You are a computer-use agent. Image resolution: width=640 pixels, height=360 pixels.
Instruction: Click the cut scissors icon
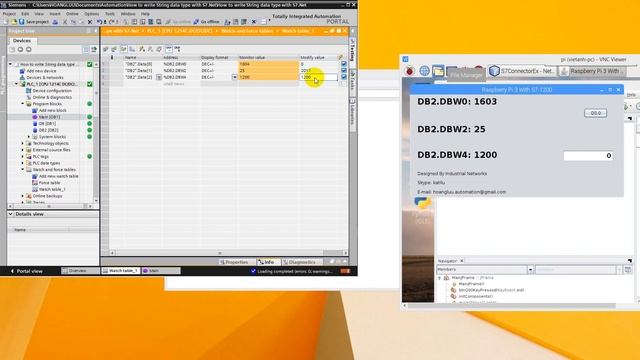pyautogui.click(x=64, y=22)
